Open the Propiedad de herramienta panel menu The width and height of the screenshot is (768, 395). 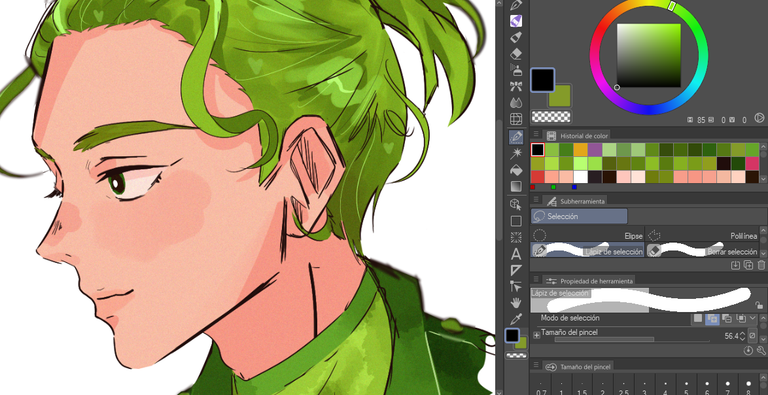[x=536, y=280]
